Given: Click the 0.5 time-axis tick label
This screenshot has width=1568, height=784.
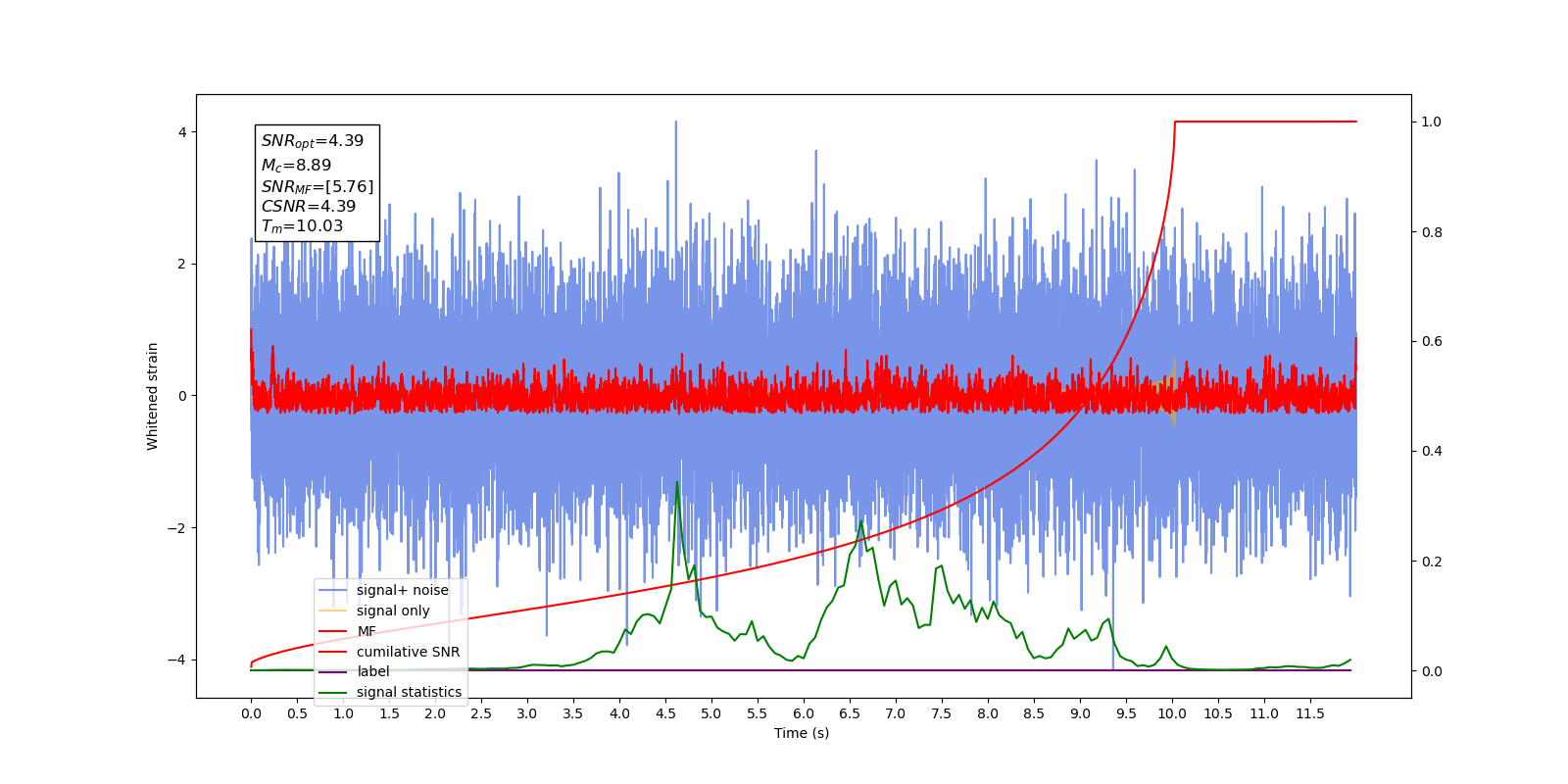Looking at the screenshot, I should click(297, 713).
